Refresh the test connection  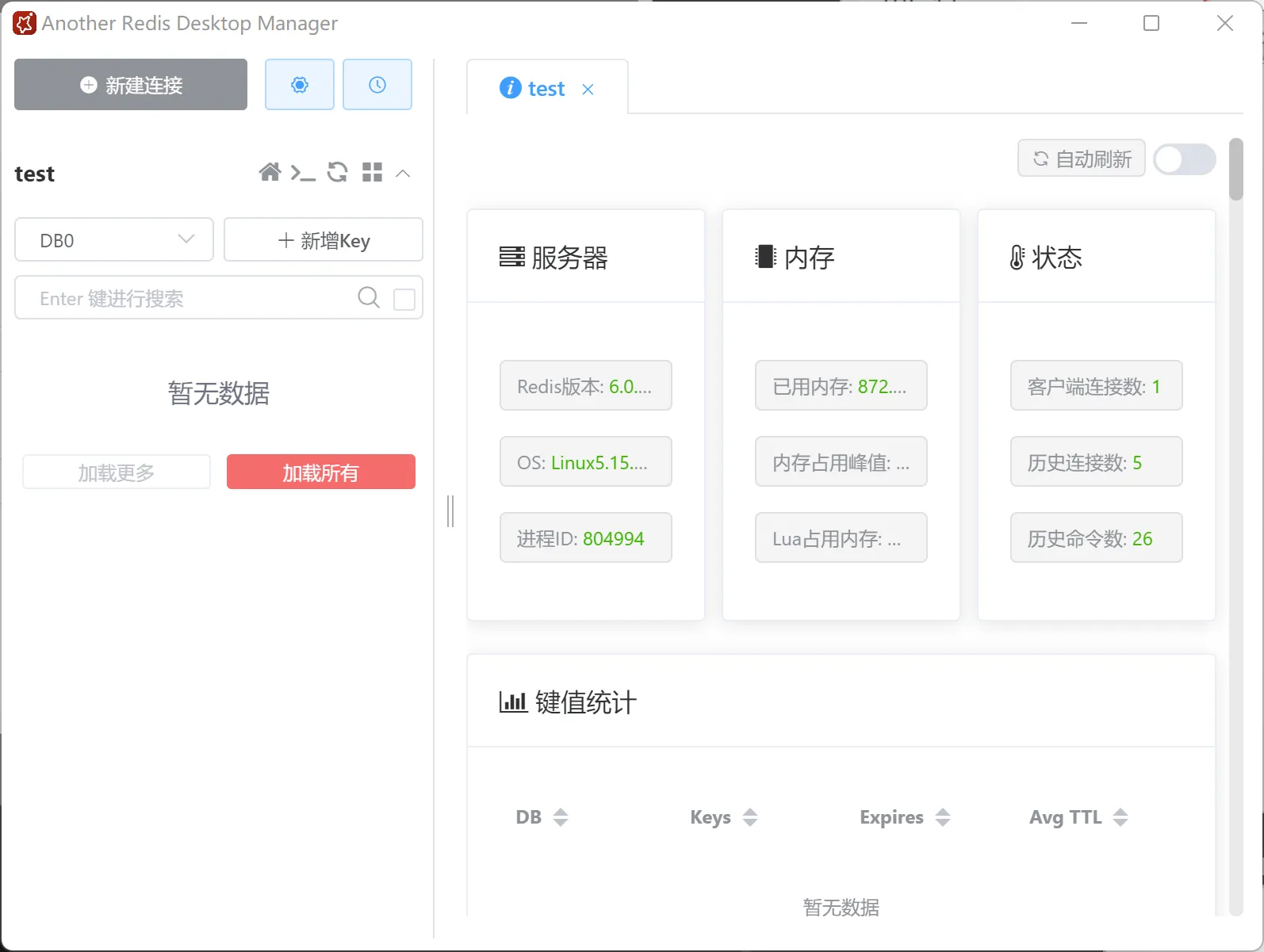pos(338,172)
